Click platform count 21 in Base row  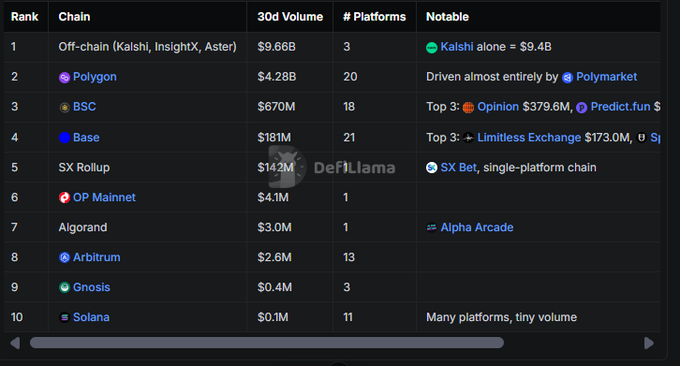[x=349, y=137]
